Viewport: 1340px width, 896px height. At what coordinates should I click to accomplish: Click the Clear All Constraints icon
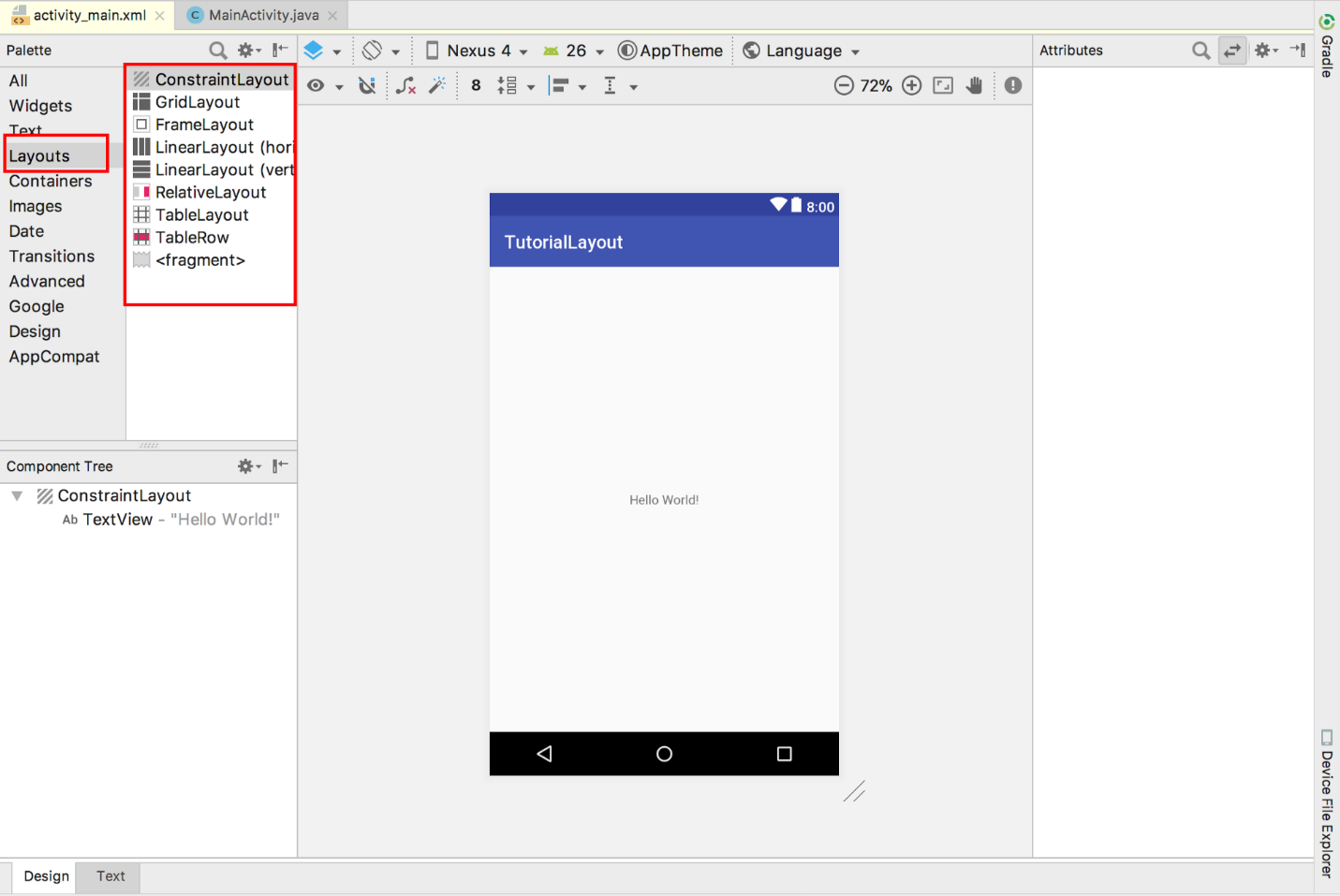(x=405, y=85)
